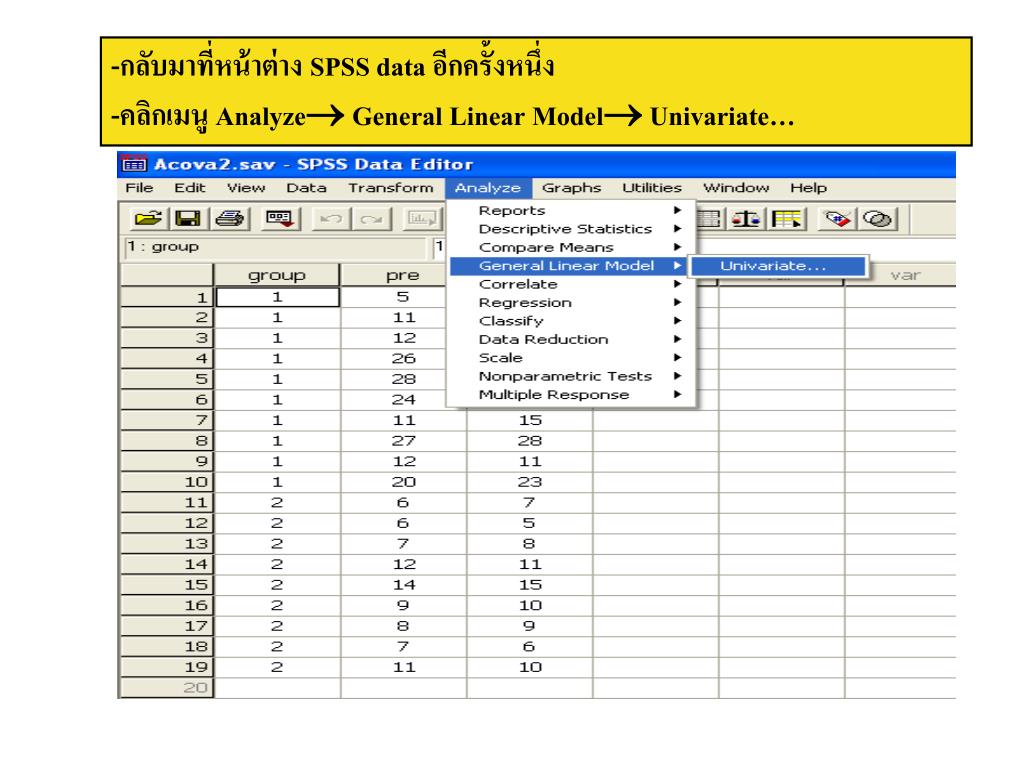Click the group value 2 in row 11
The height and width of the screenshot is (768, 1024).
(278, 502)
